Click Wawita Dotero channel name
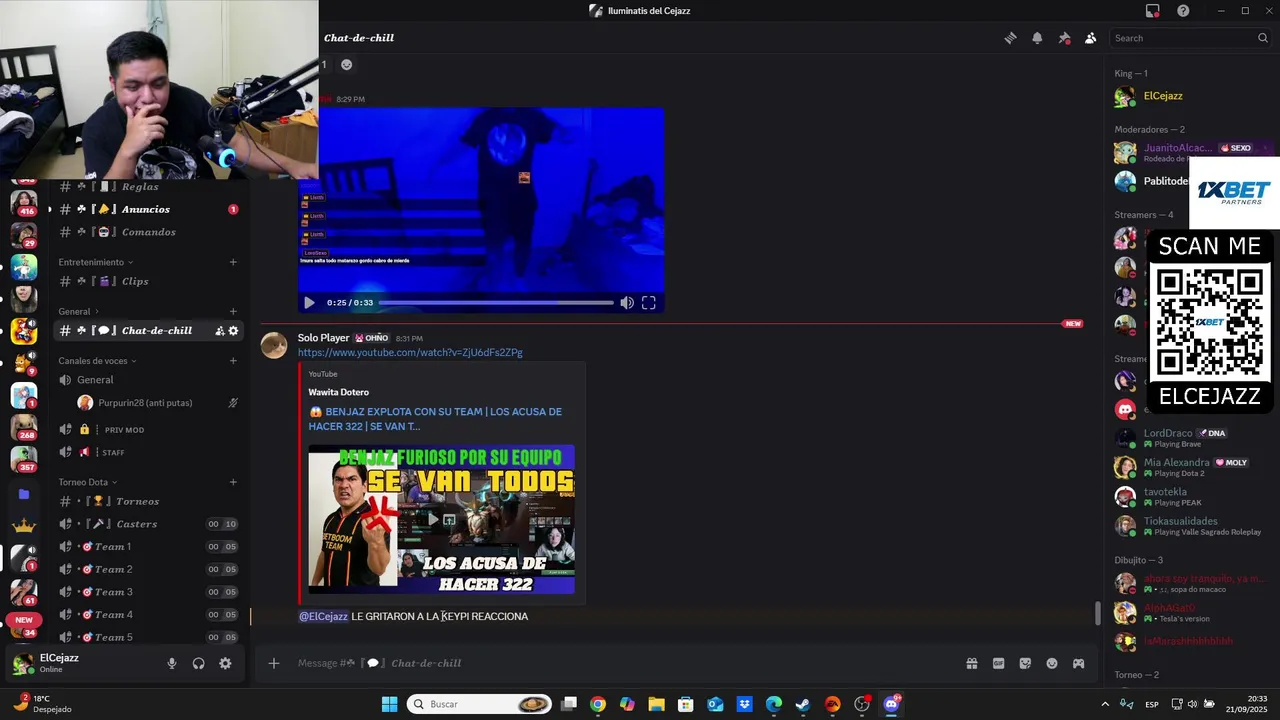 338,392
